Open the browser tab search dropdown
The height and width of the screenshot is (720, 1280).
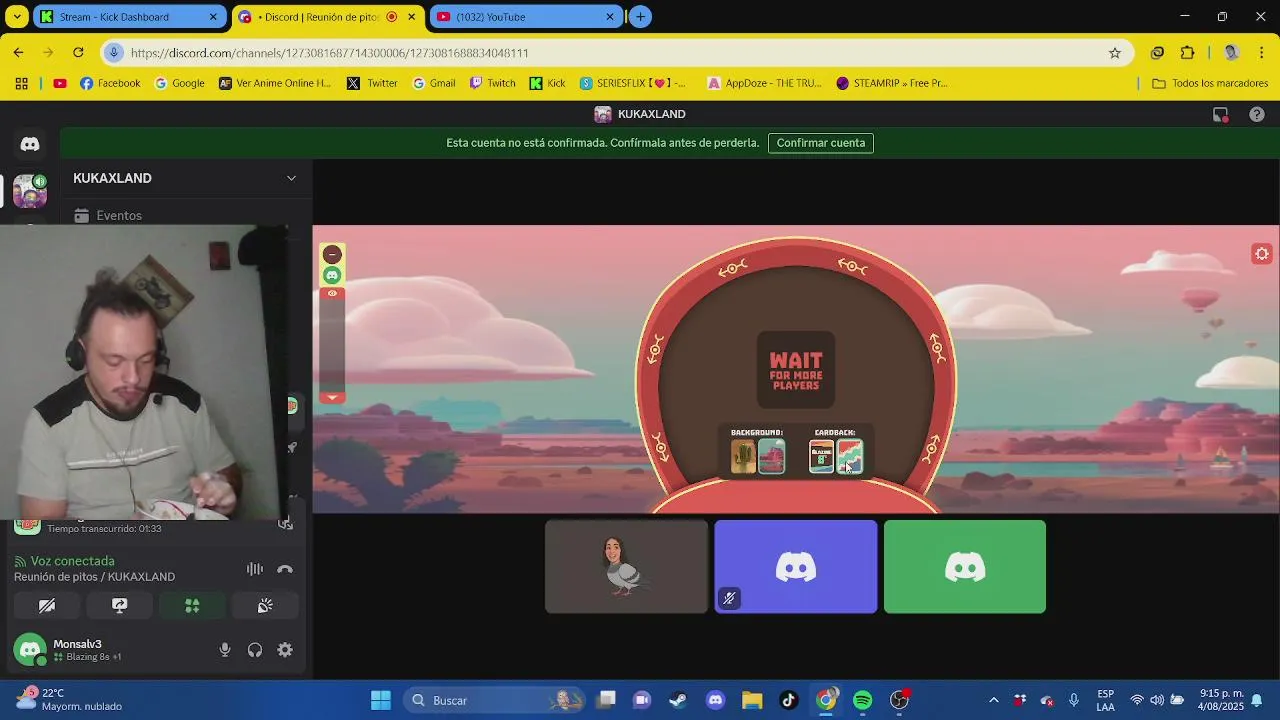(x=17, y=17)
